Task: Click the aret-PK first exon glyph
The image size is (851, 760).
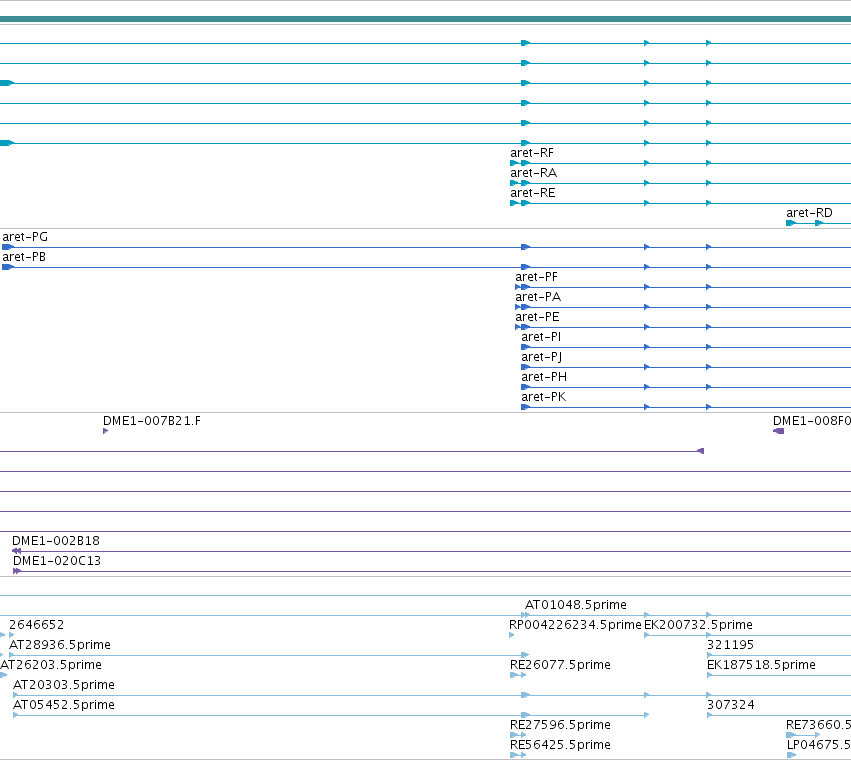Action: (x=525, y=407)
